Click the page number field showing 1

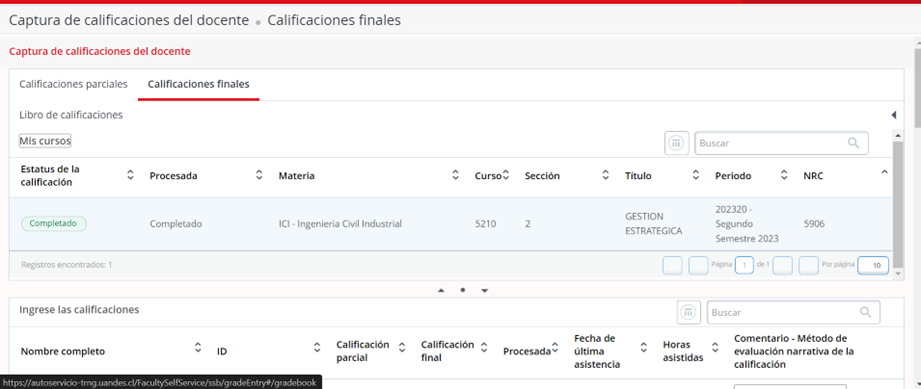pyautogui.click(x=744, y=266)
